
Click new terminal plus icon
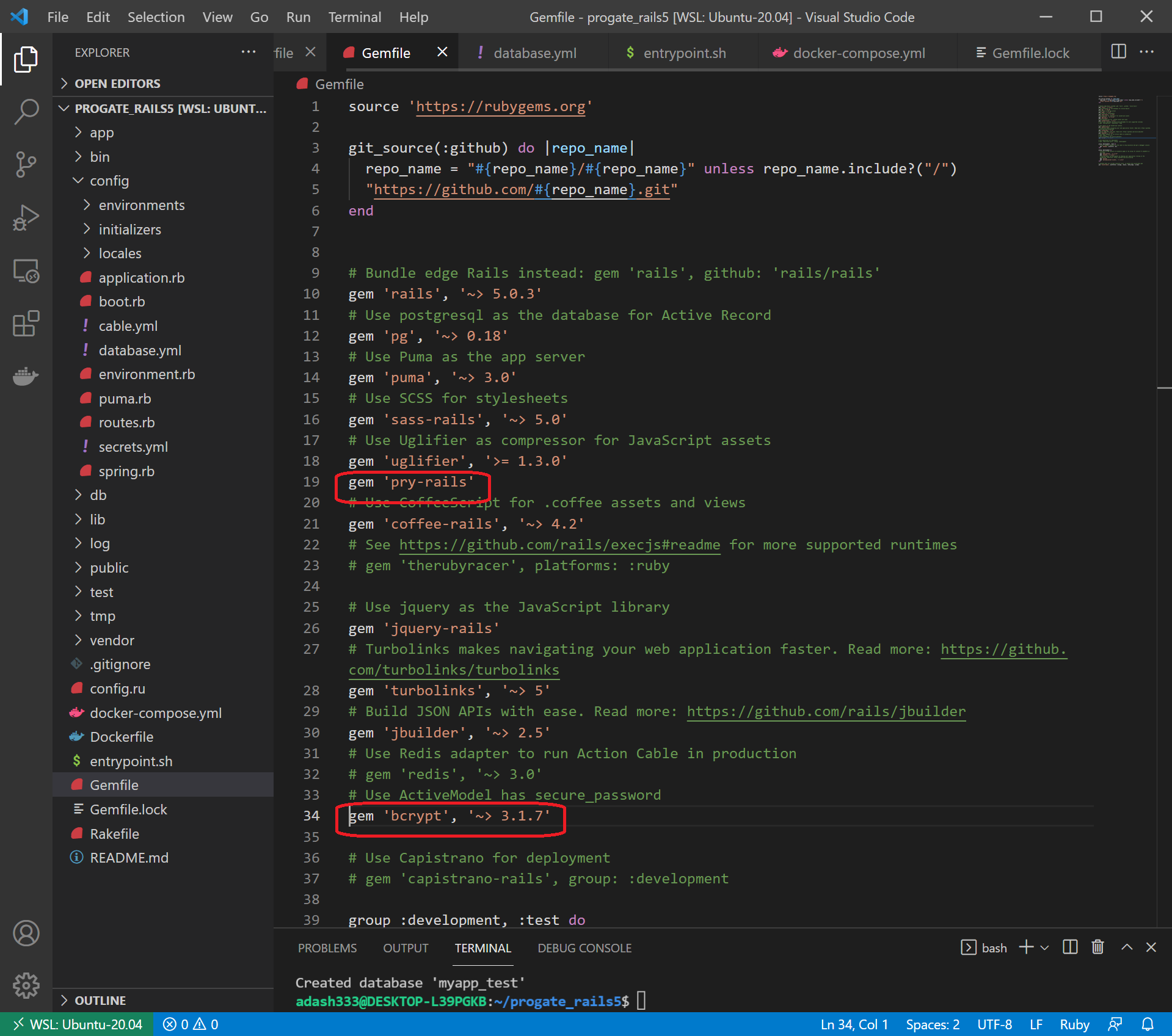[x=1027, y=947]
